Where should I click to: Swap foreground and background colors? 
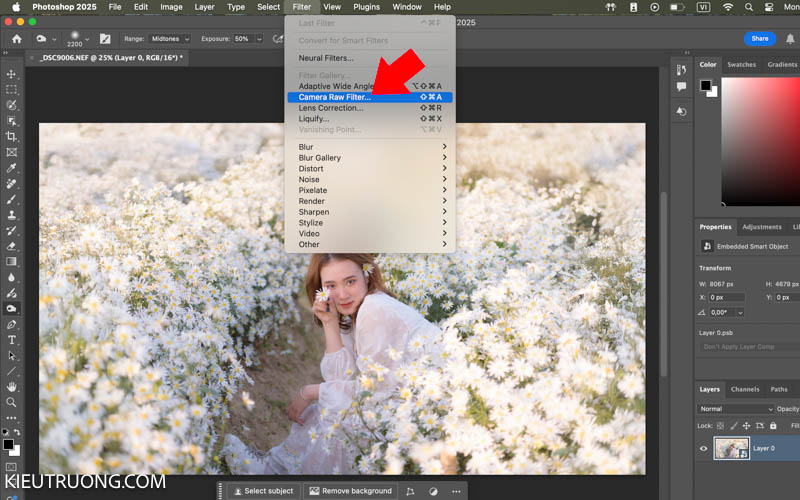point(17,432)
